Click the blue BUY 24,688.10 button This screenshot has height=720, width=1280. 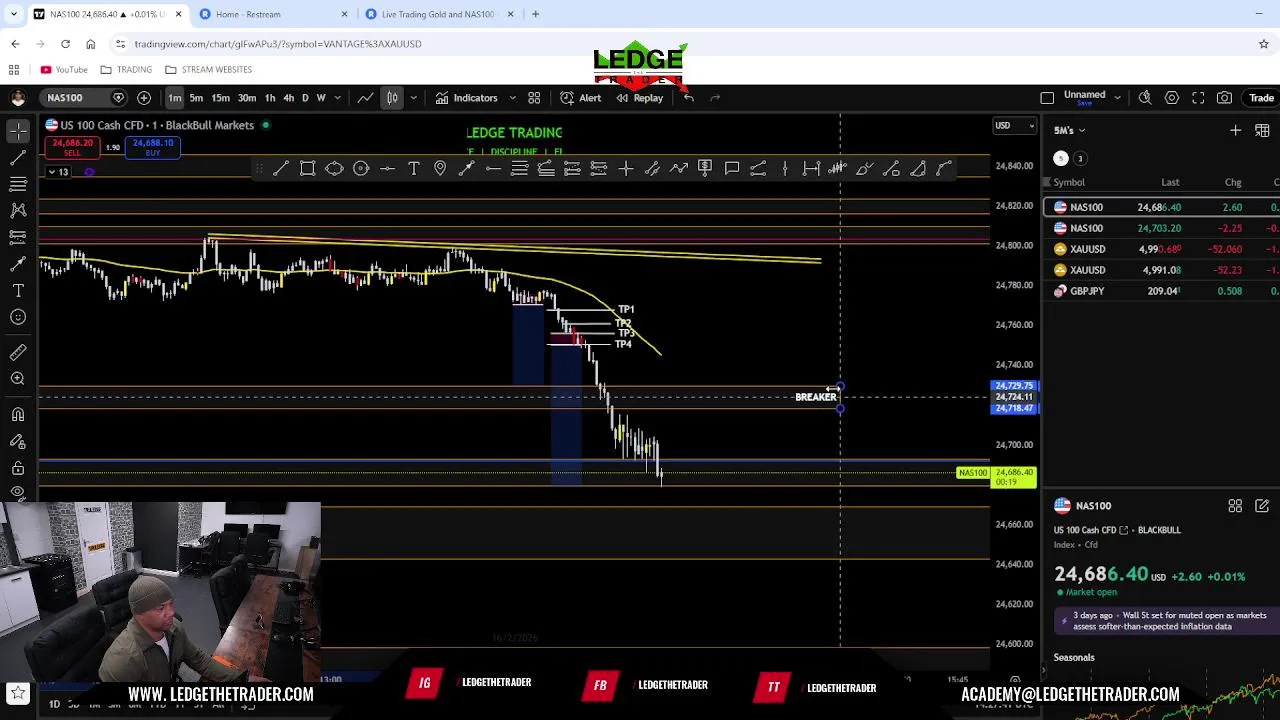[152, 147]
